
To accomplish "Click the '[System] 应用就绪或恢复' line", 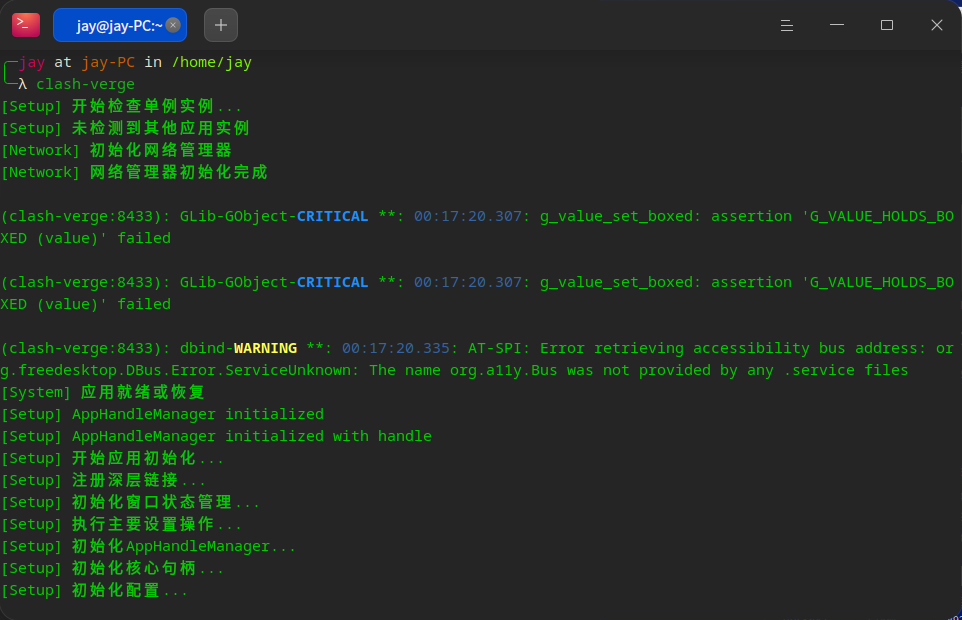I will pos(102,392).
